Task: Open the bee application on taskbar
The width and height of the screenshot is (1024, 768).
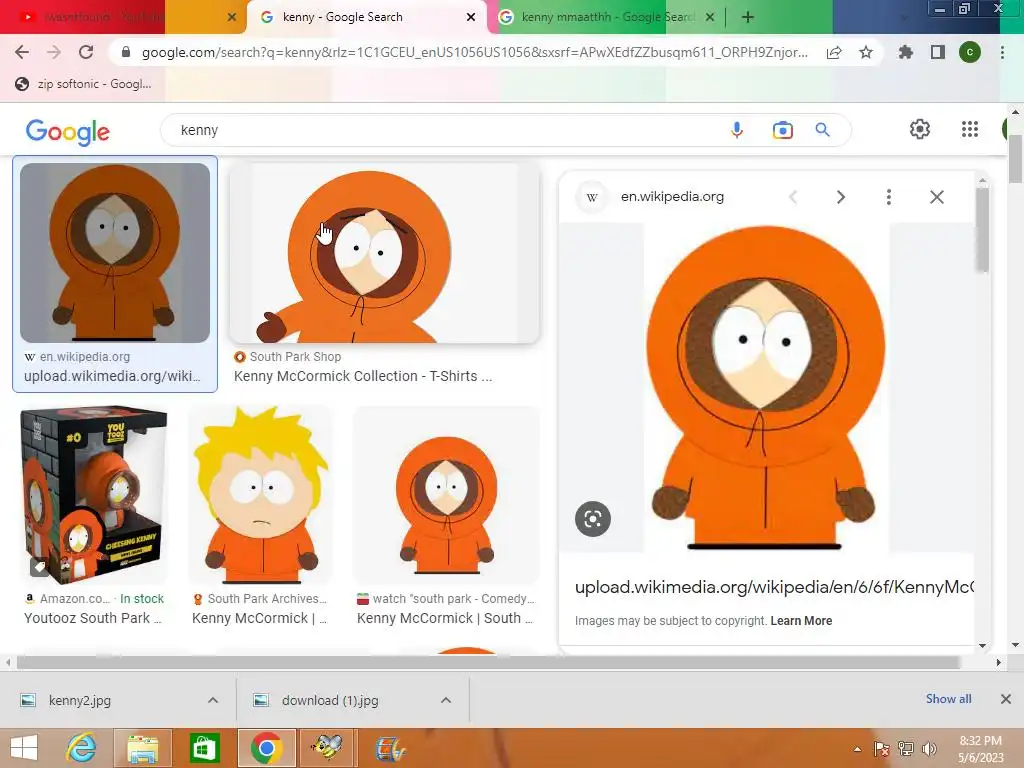Action: tap(328, 748)
